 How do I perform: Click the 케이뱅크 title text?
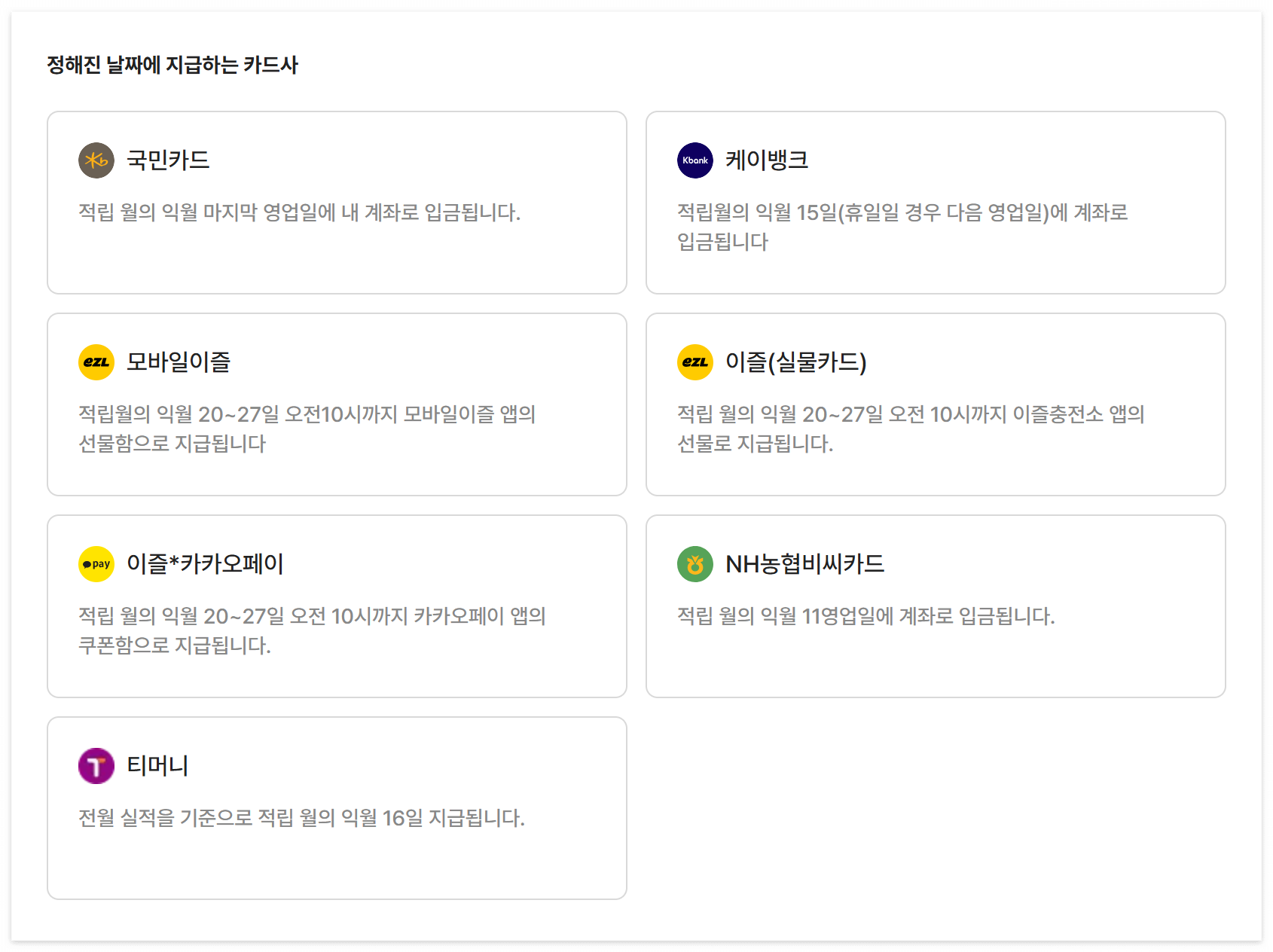tap(767, 160)
